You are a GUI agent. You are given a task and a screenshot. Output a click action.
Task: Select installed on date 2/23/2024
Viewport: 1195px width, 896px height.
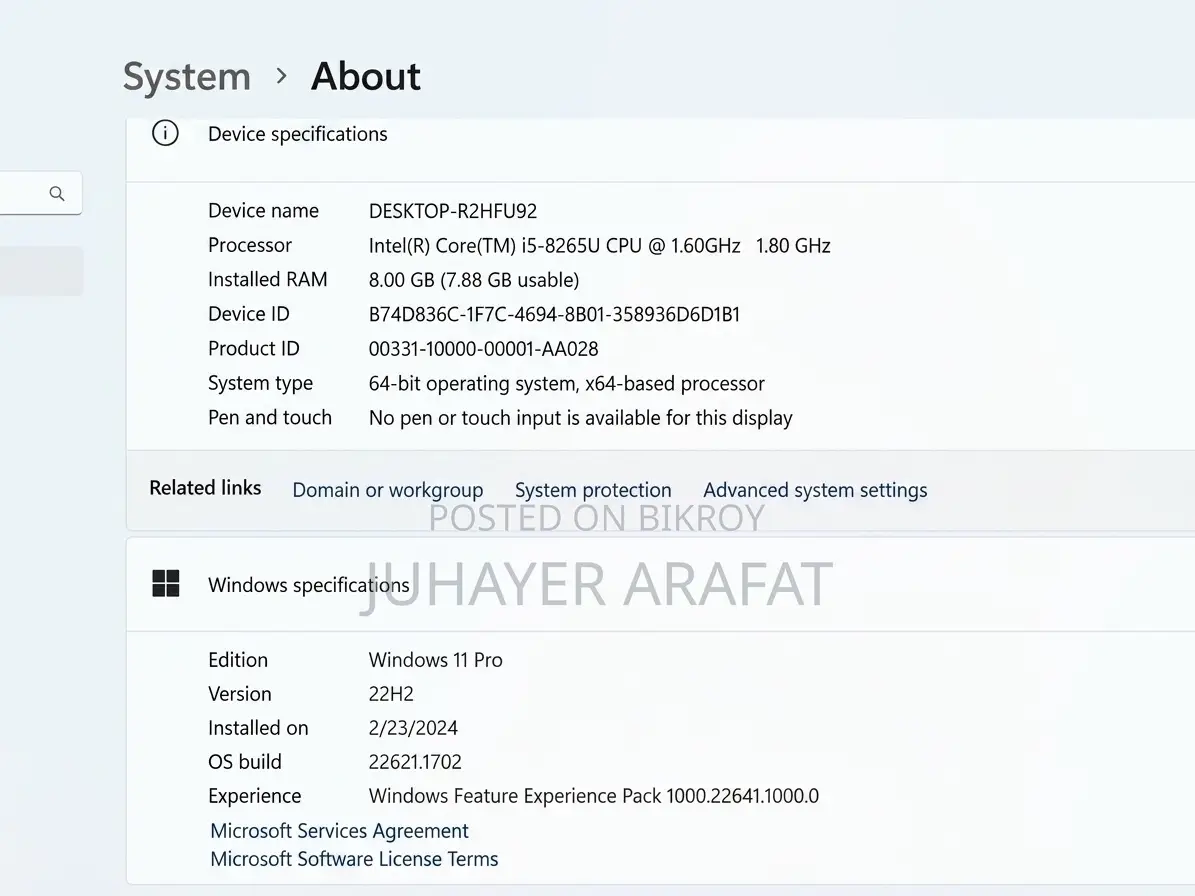413,728
